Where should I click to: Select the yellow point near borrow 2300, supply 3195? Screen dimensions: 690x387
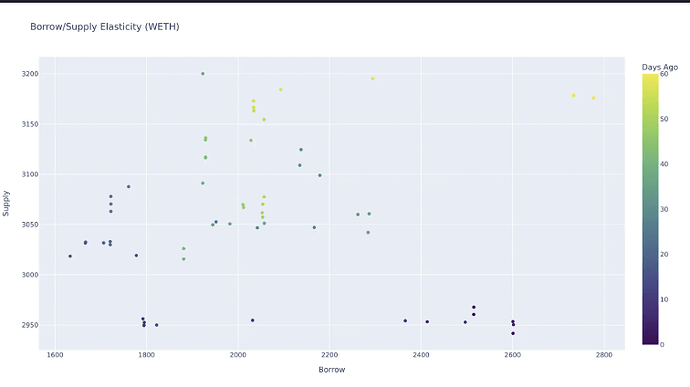click(373, 79)
